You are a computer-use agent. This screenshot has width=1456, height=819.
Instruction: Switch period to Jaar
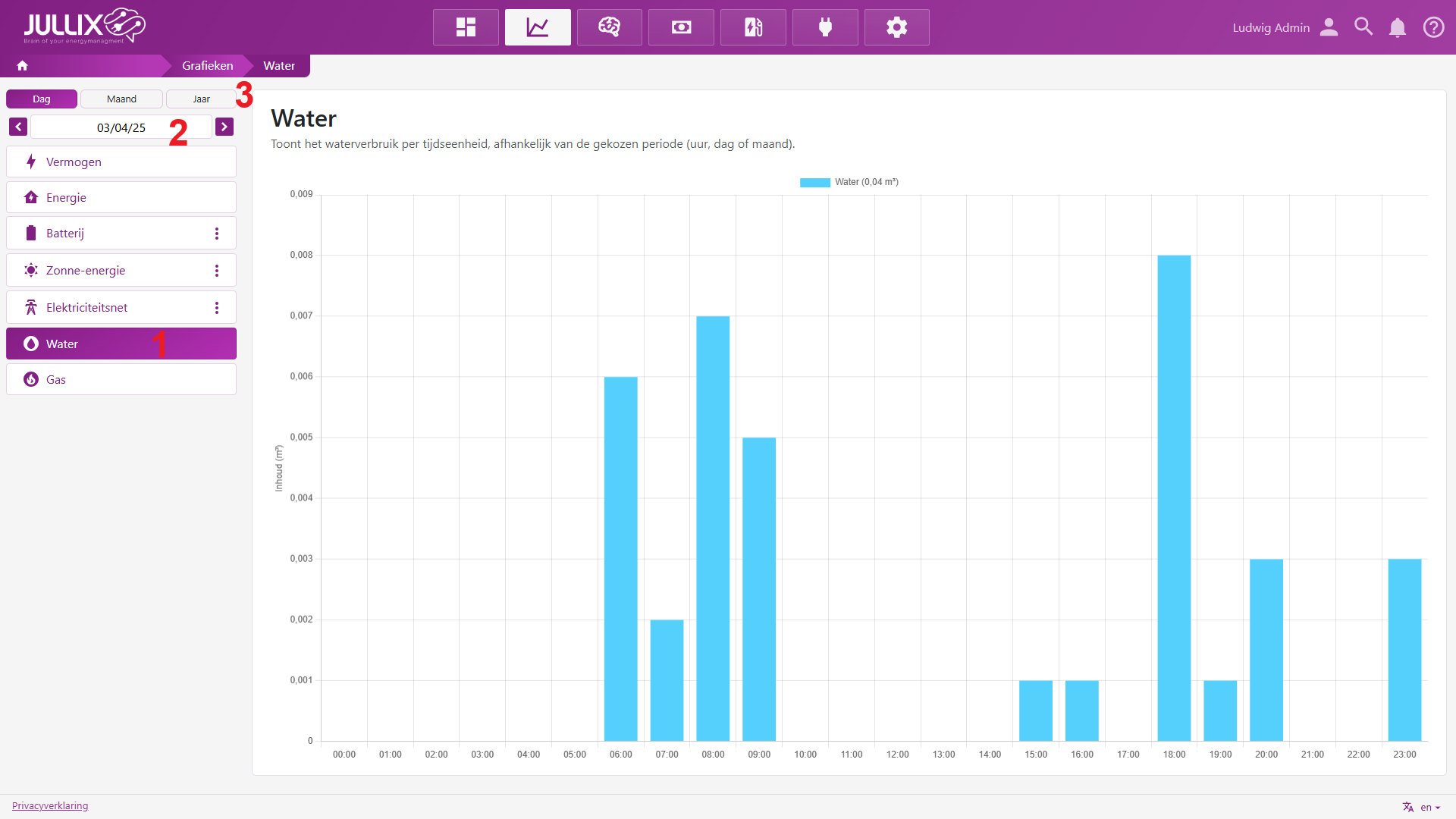[201, 99]
